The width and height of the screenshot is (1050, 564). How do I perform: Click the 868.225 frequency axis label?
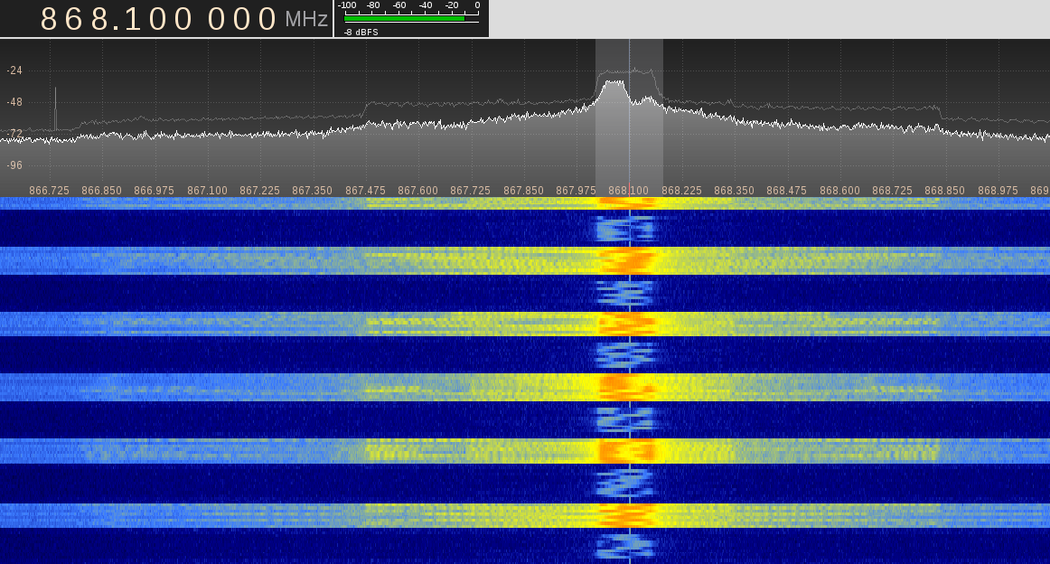tap(681, 190)
